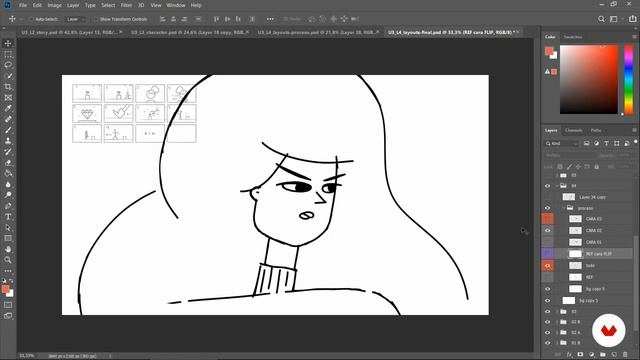
Task: Select the Eraser tool
Action: [8, 162]
